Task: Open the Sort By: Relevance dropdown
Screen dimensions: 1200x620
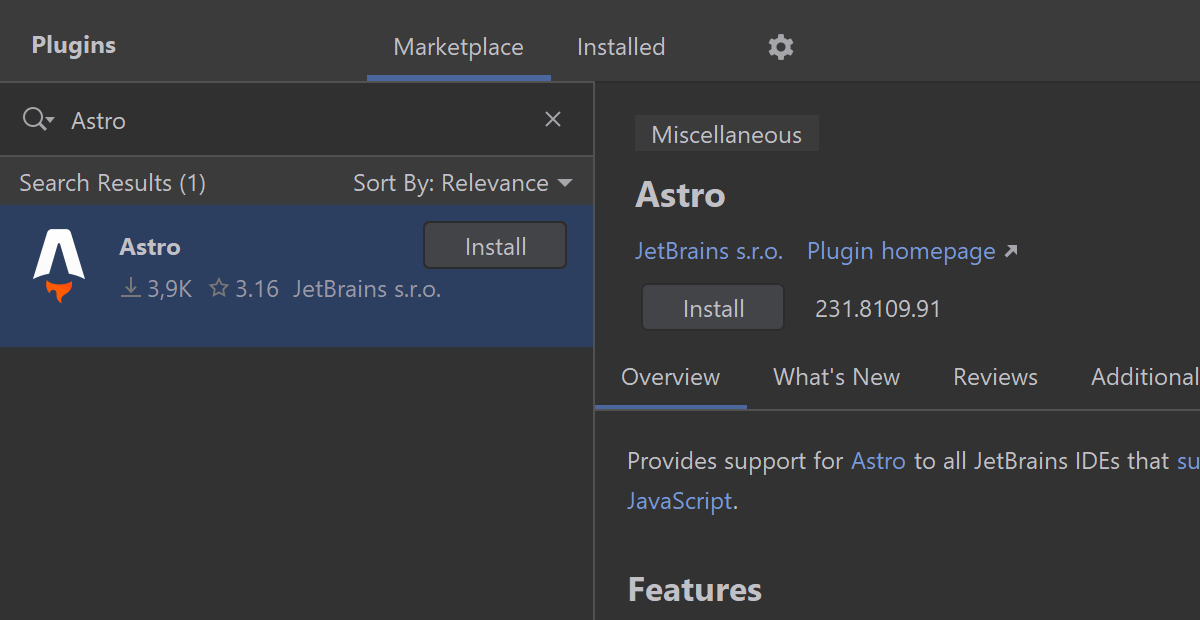Action: 462,183
